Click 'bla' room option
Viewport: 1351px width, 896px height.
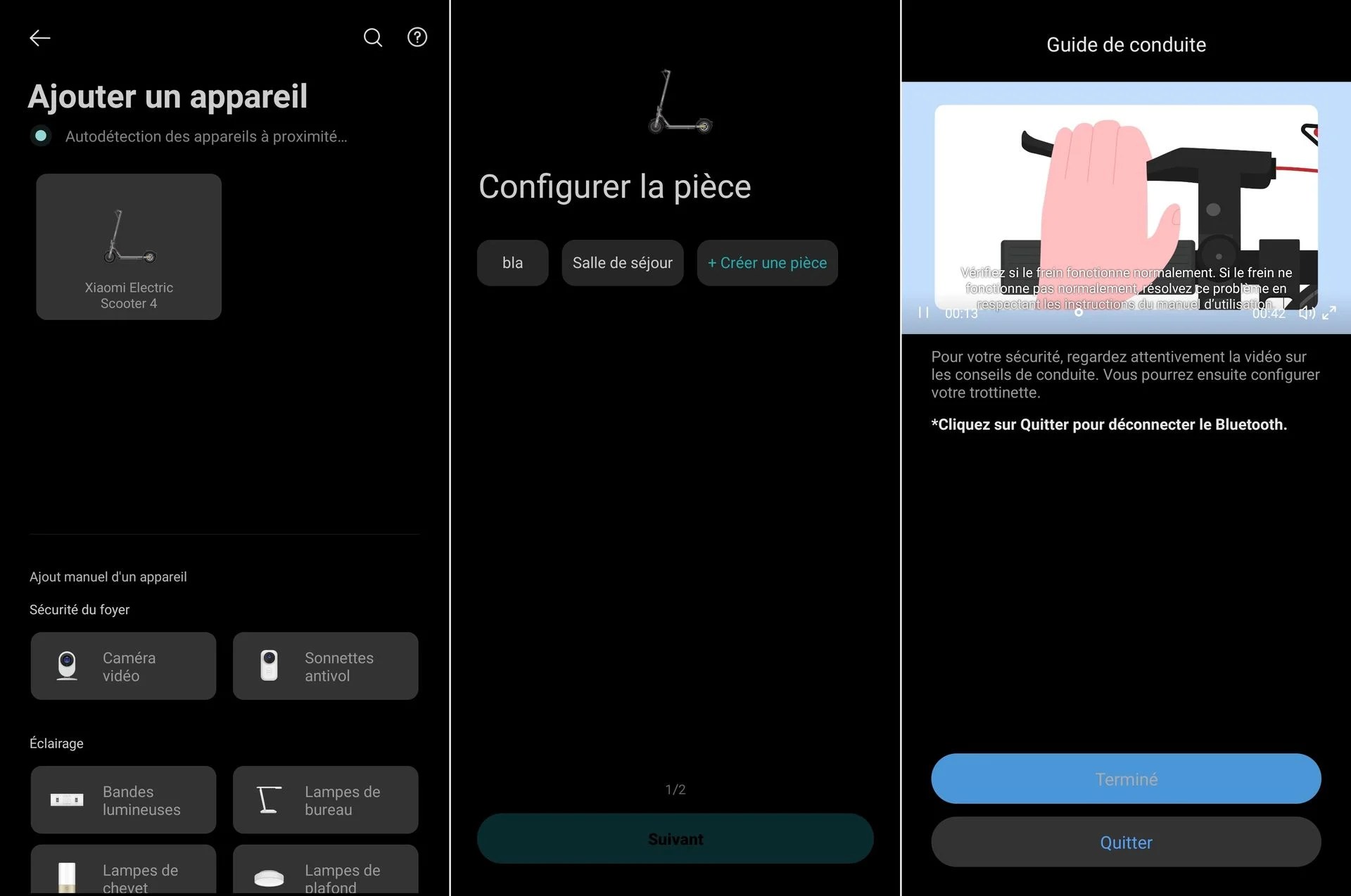[x=511, y=262]
